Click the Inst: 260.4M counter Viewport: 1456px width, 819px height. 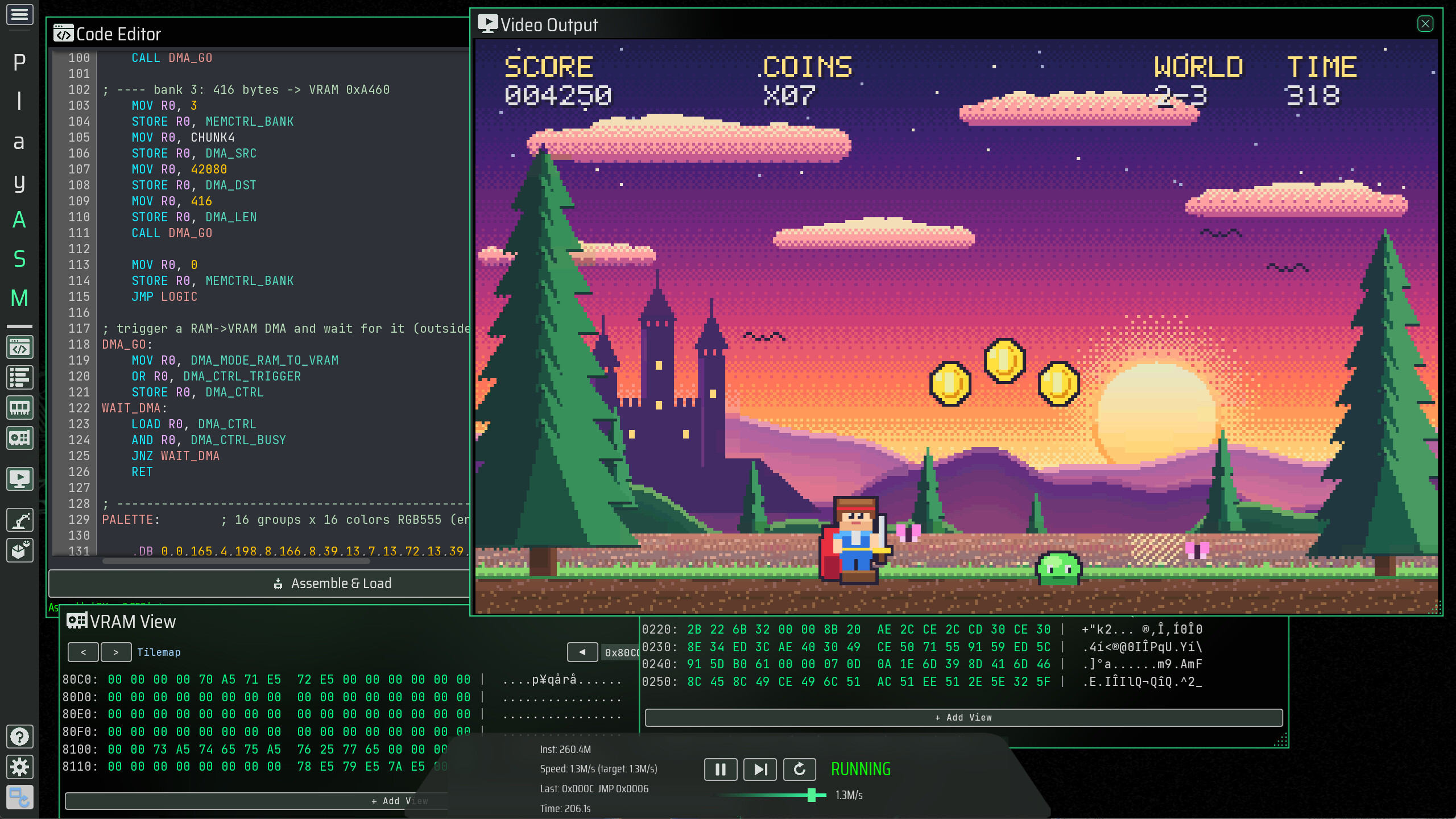(x=565, y=750)
